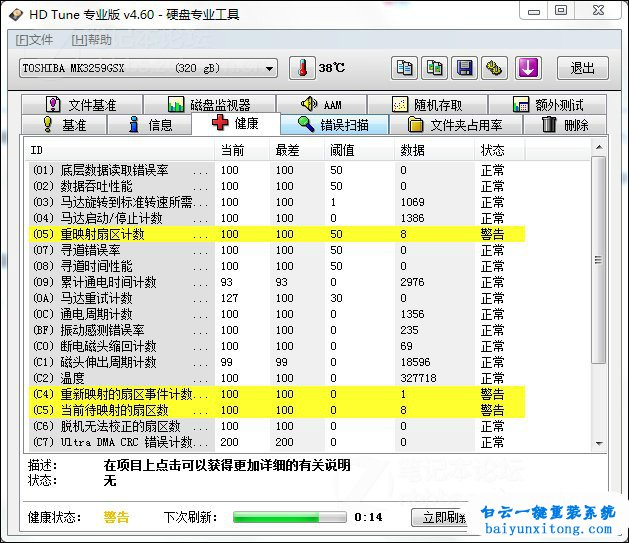Close the HD Tune window
Image resolution: width=629 pixels, height=543 pixels.
[598, 11]
